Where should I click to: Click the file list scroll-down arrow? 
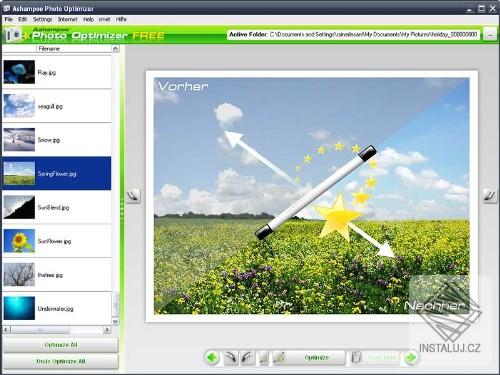(x=115, y=322)
